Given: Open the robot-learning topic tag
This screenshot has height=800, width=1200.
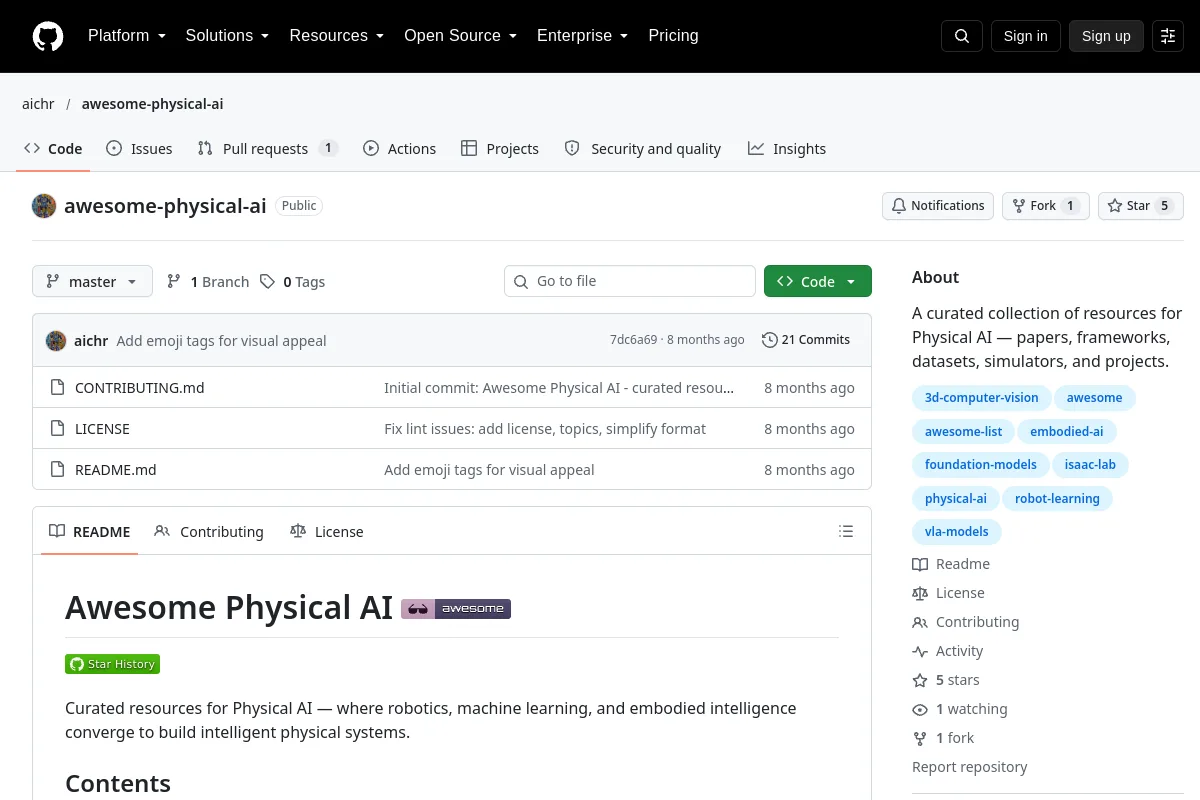Looking at the screenshot, I should (1057, 499).
